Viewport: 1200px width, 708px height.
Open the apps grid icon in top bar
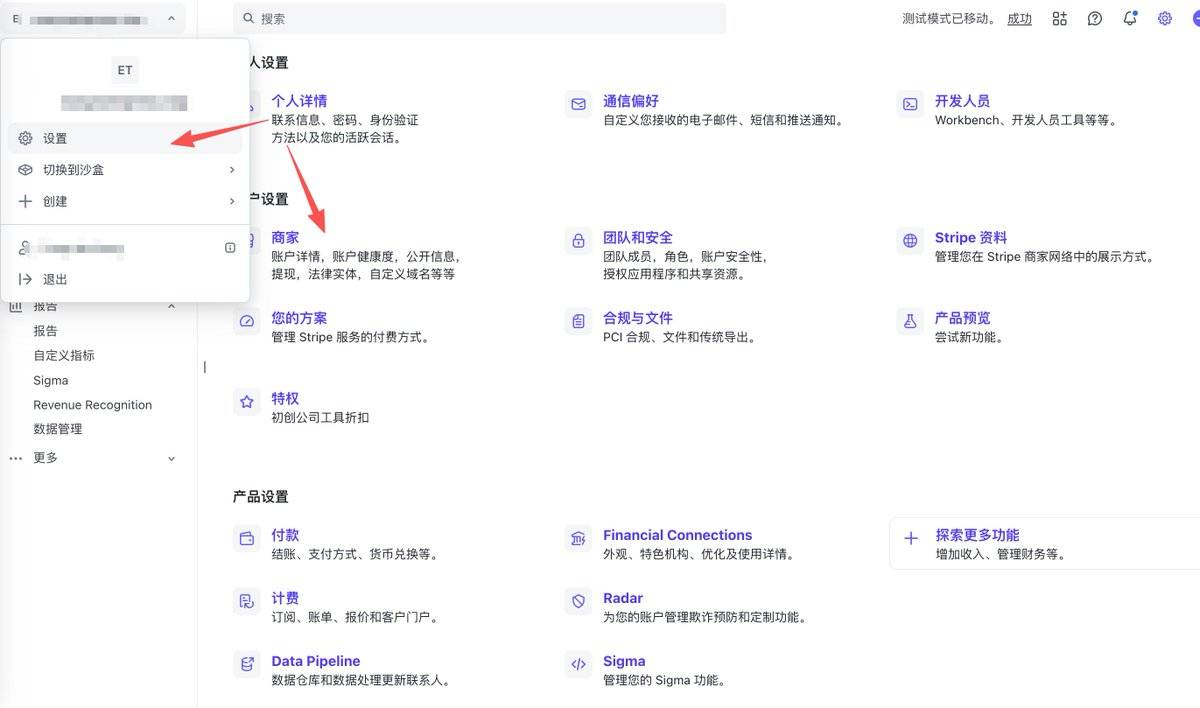(x=1060, y=19)
